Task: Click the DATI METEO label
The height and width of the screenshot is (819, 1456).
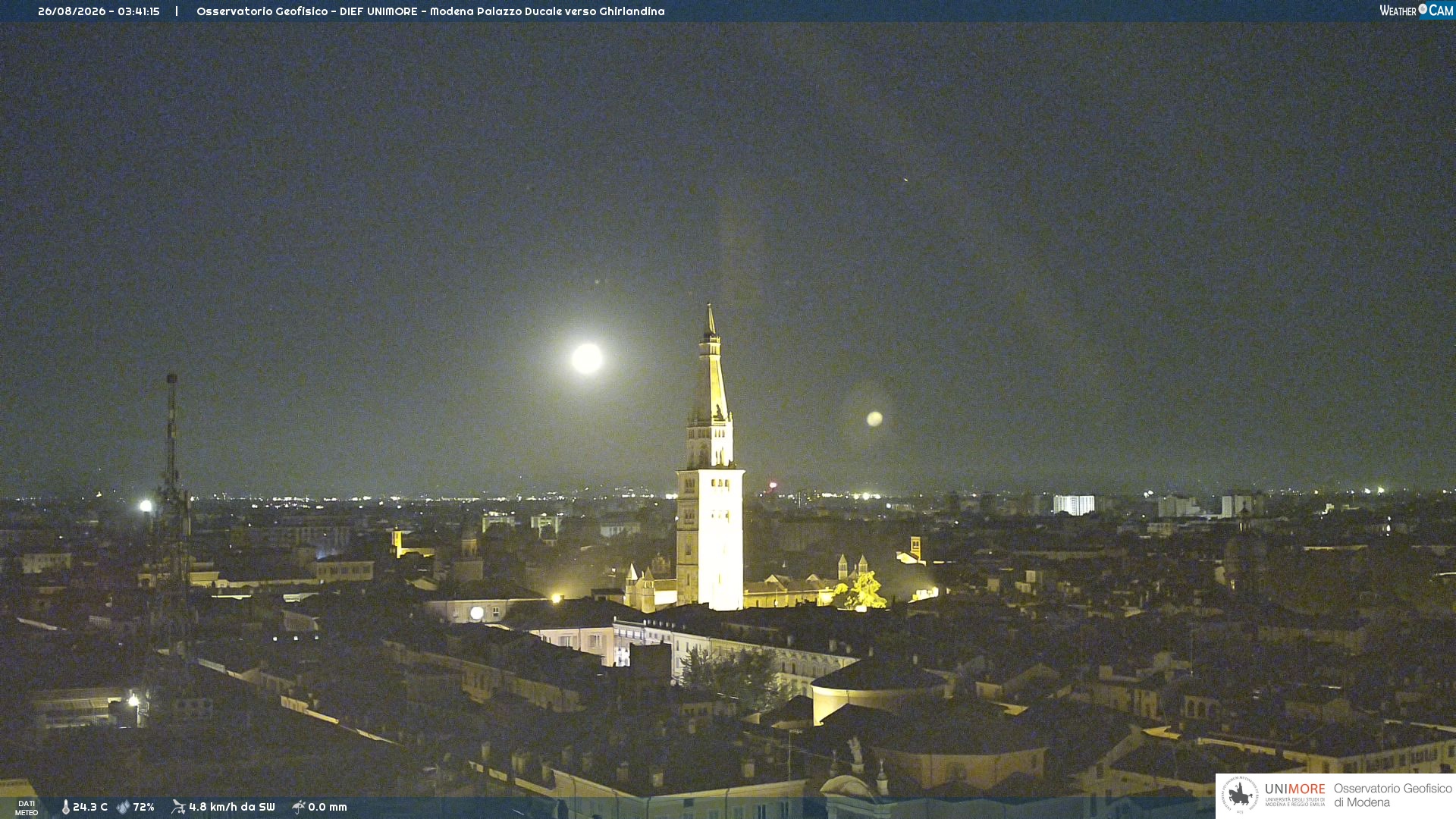Action: click(27, 808)
